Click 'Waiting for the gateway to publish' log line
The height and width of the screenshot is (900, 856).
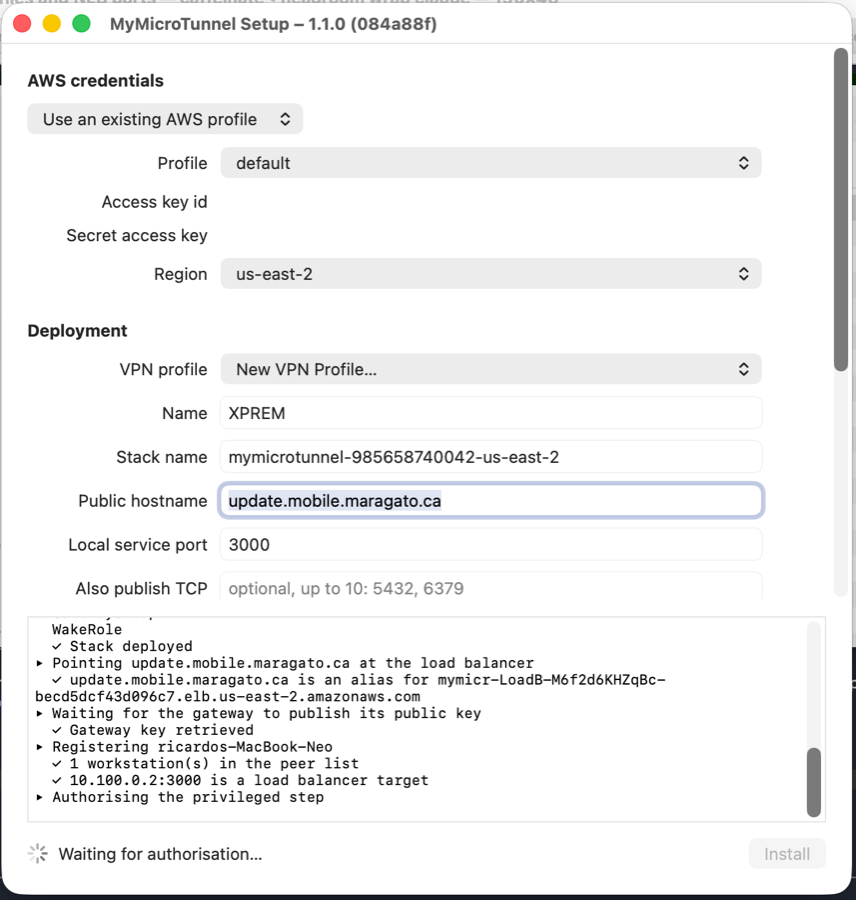[x=258, y=713]
